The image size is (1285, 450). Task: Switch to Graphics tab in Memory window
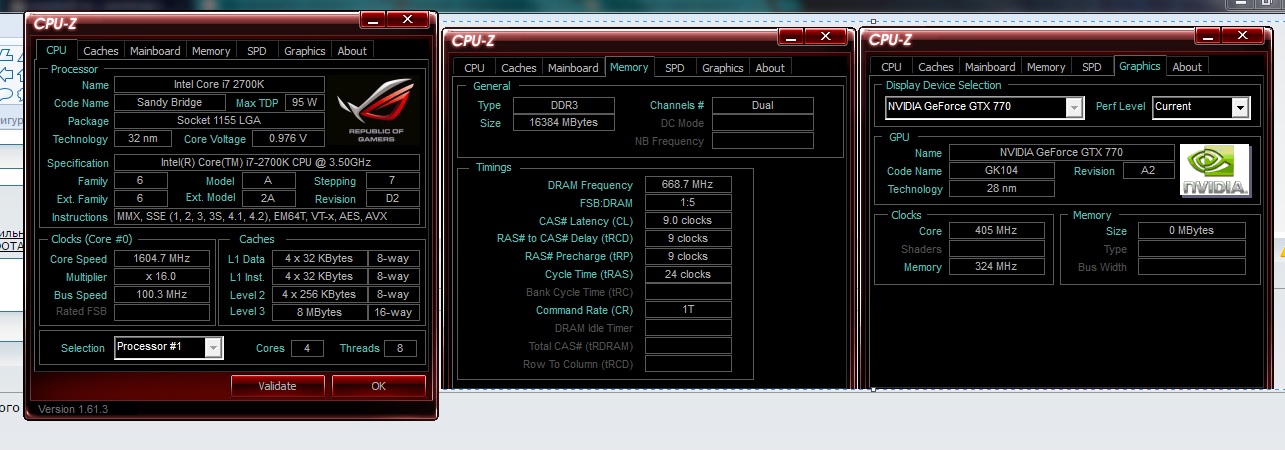pos(722,67)
